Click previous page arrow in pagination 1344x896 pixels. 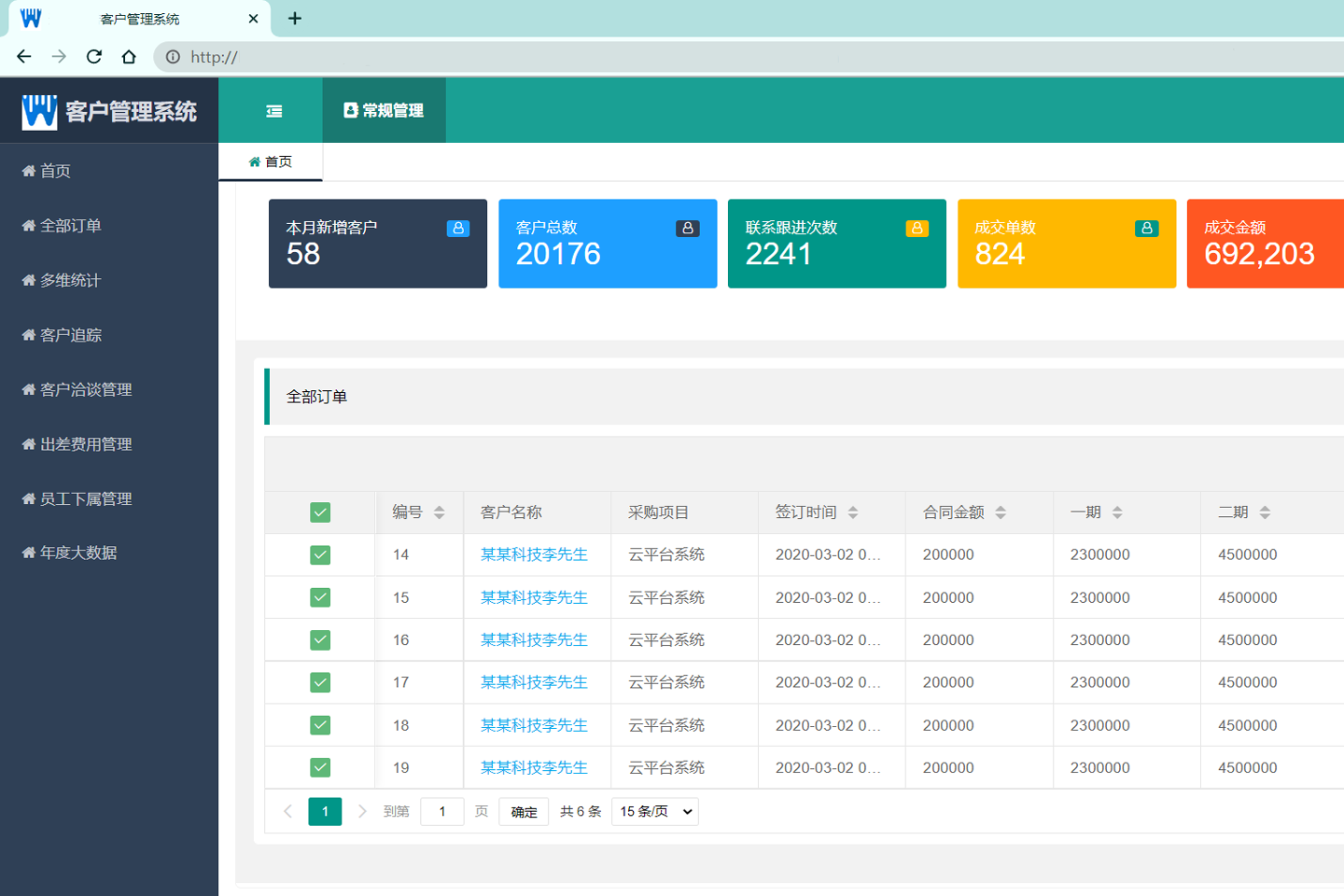(287, 812)
